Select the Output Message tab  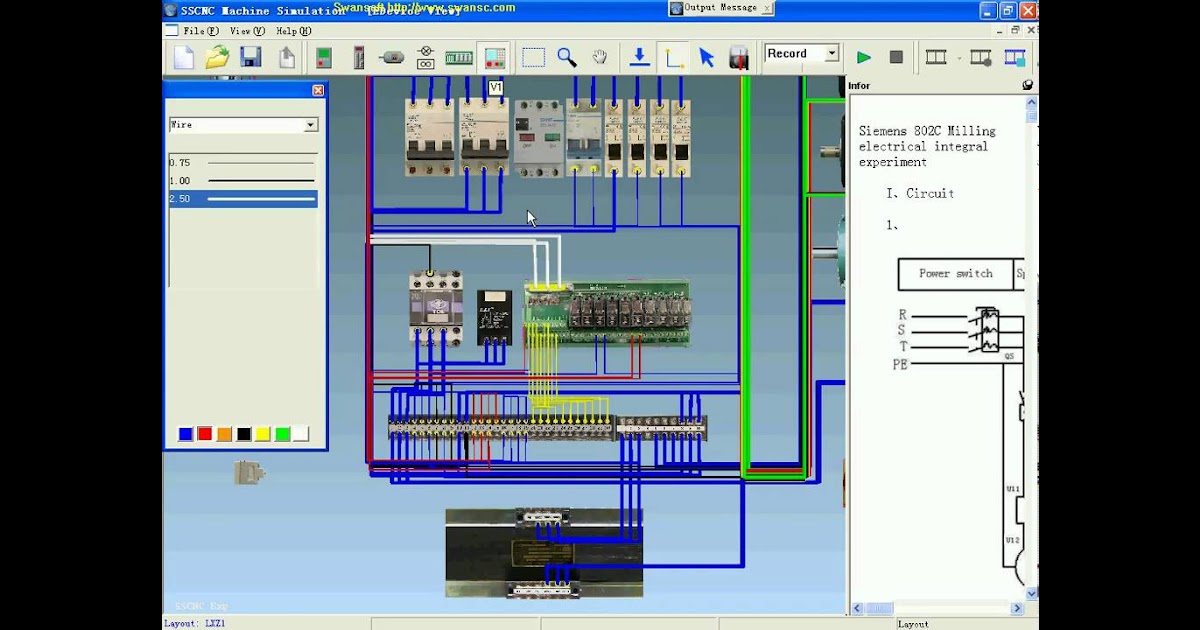720,8
